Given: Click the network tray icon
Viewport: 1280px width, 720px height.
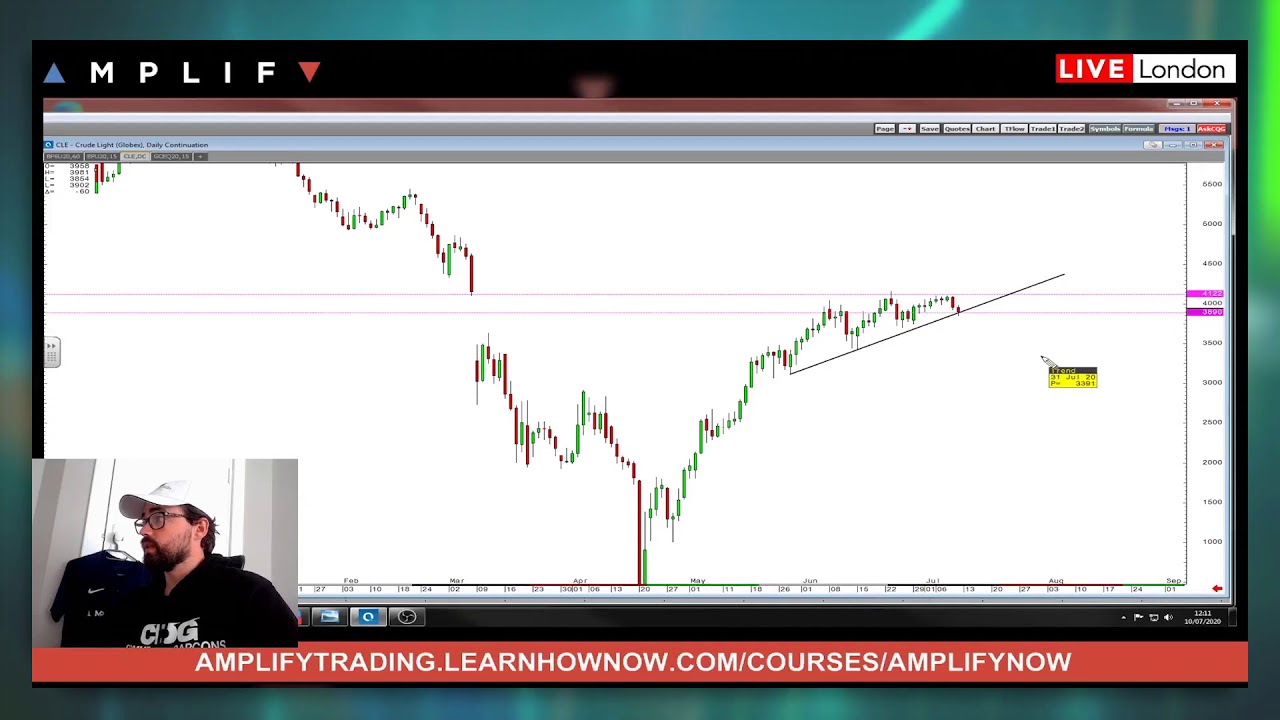Looking at the screenshot, I should pos(1154,617).
